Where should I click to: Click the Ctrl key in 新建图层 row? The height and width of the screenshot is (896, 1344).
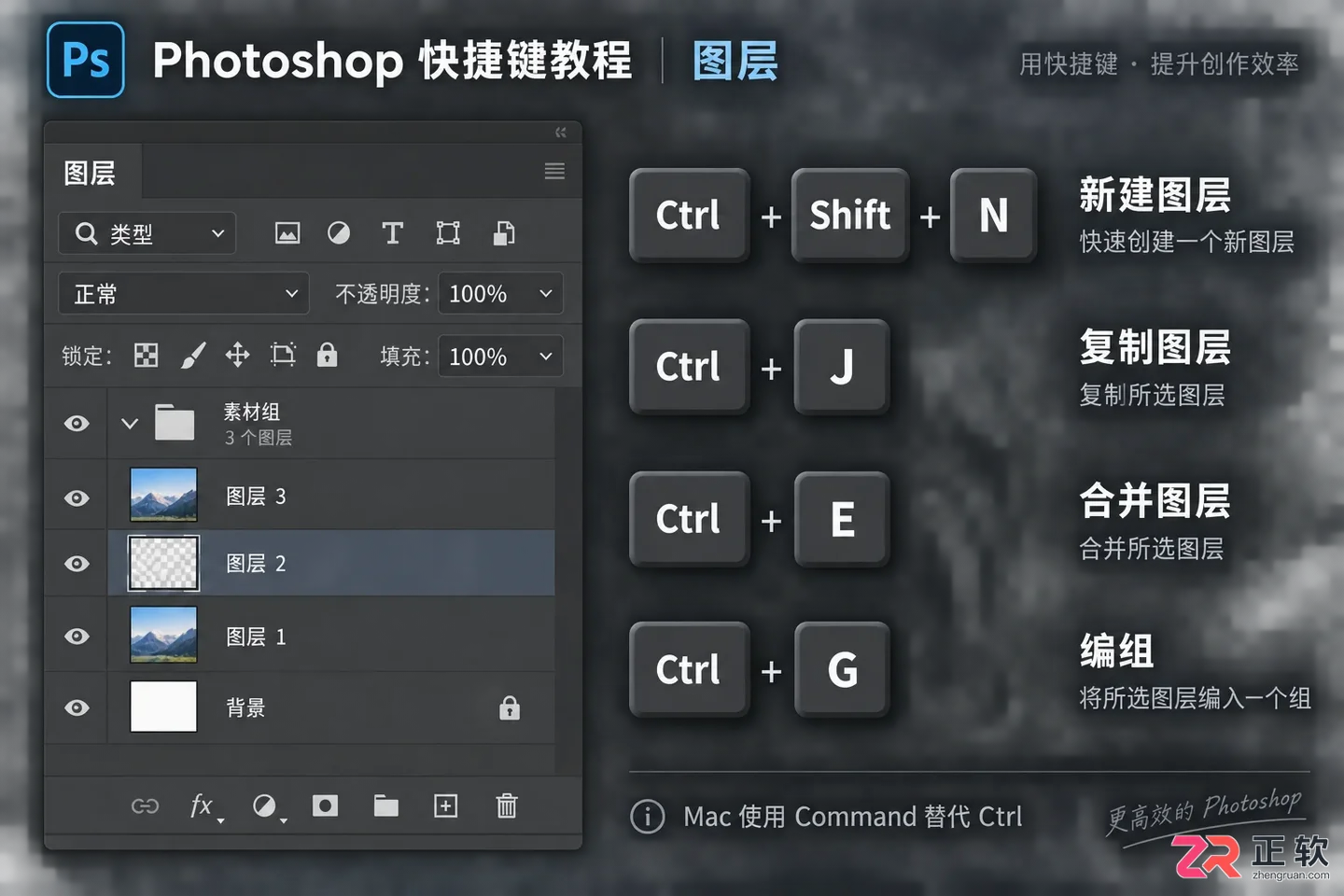click(689, 216)
